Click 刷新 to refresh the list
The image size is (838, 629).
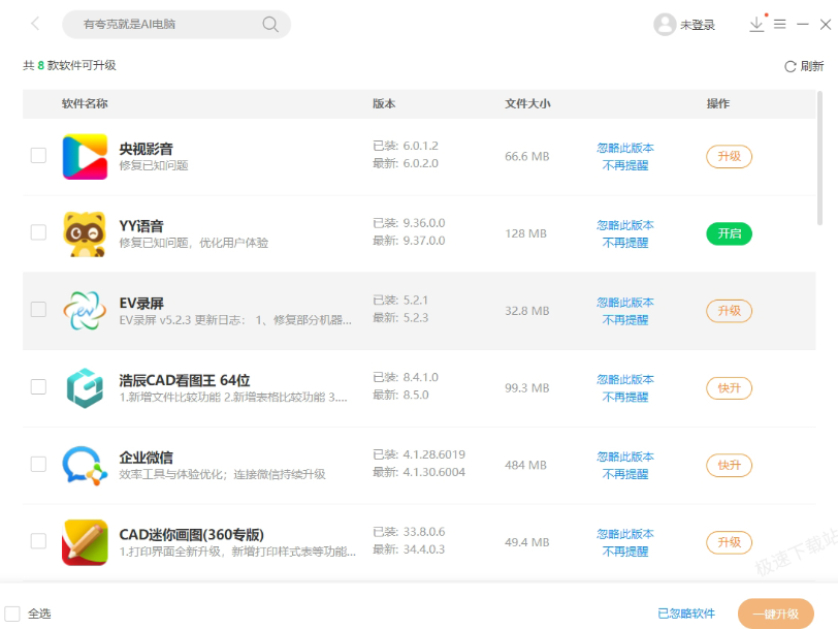(804, 66)
